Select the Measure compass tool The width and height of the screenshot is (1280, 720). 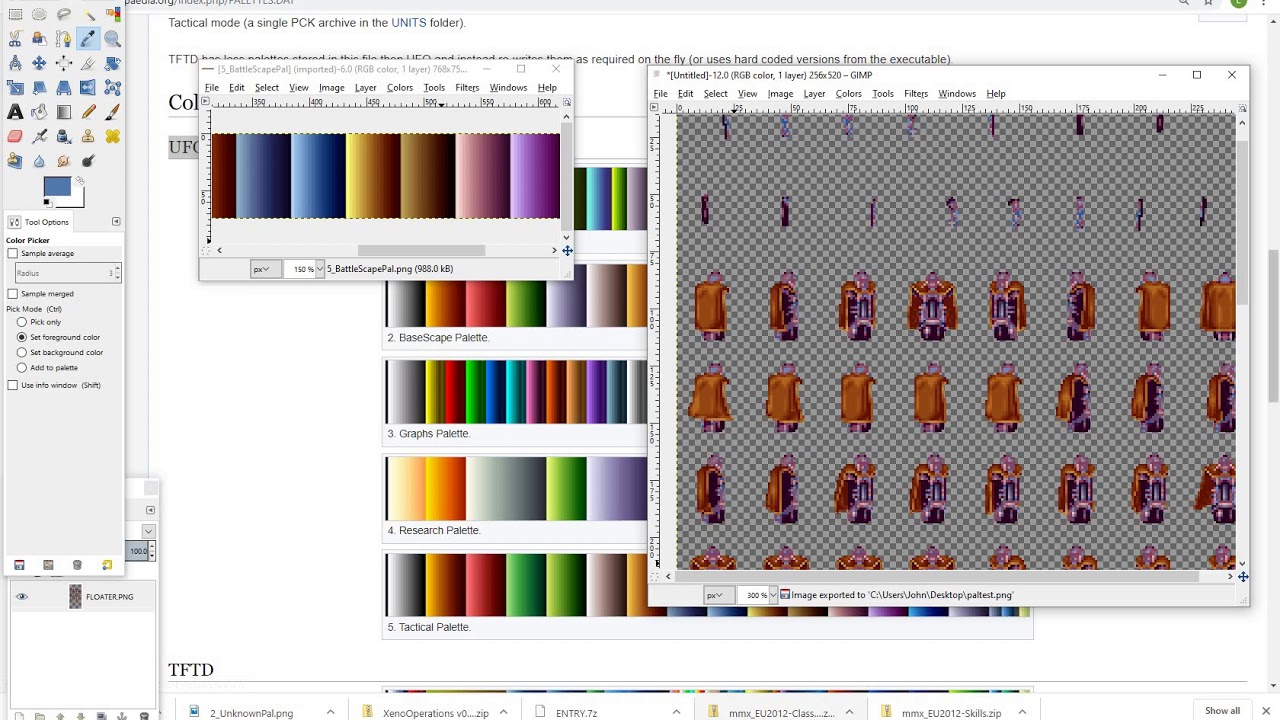coord(15,63)
